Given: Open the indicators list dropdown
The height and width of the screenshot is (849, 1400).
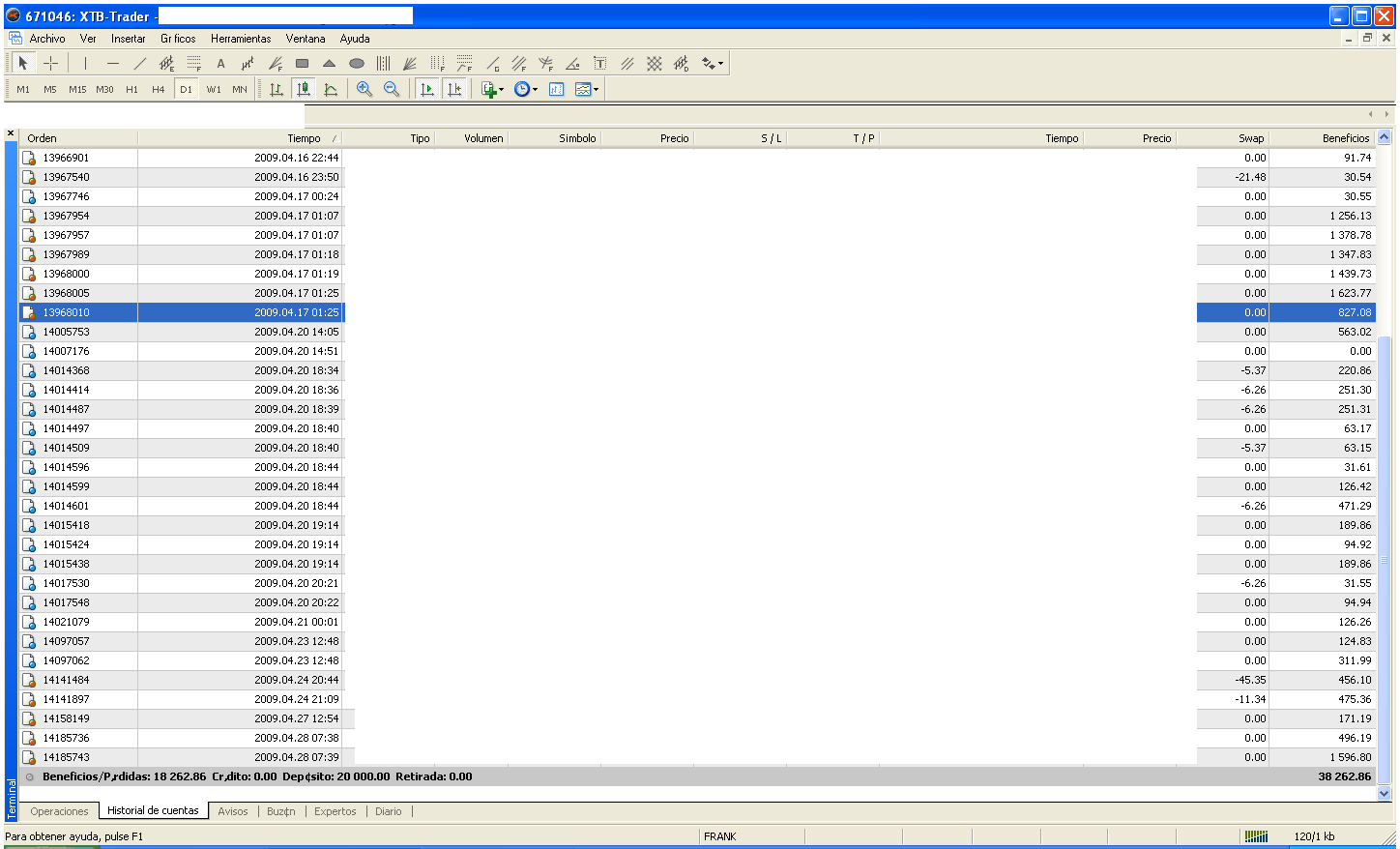Looking at the screenshot, I should click(501, 90).
